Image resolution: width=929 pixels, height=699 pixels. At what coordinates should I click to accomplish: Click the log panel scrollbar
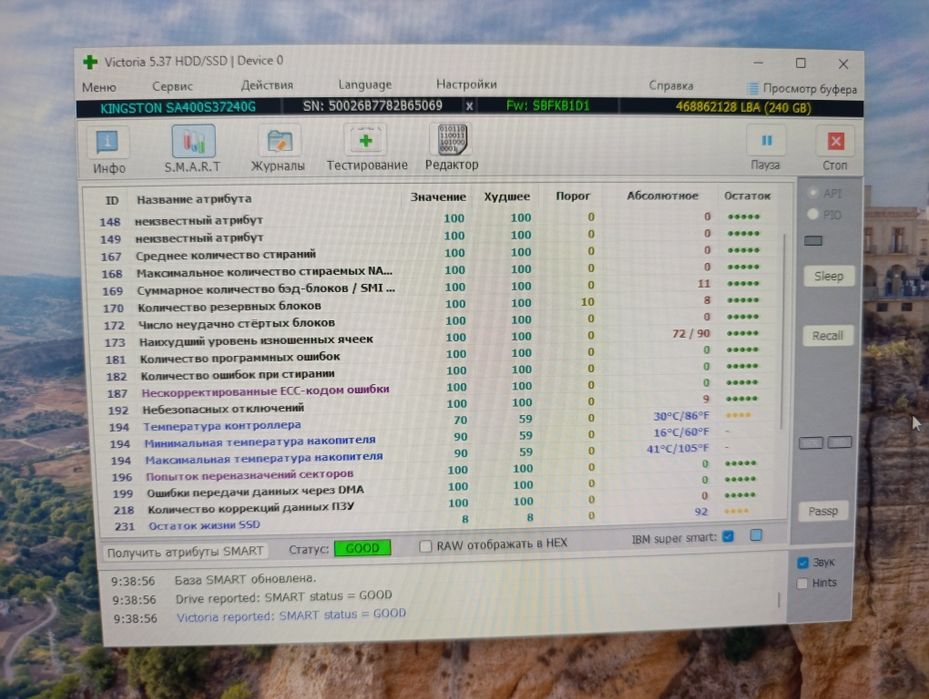pyautogui.click(x=779, y=599)
